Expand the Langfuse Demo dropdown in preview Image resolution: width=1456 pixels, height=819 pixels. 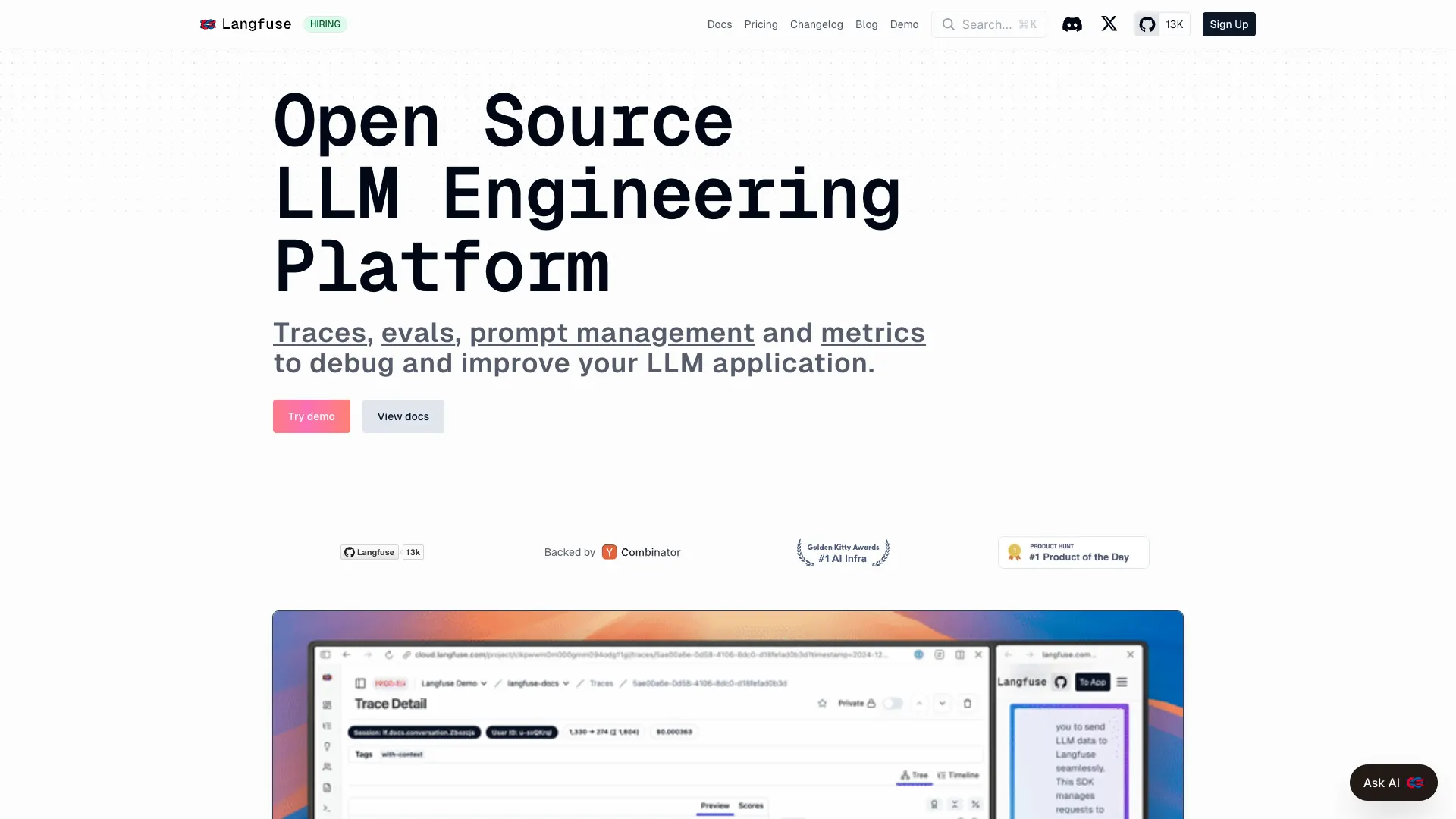[453, 683]
